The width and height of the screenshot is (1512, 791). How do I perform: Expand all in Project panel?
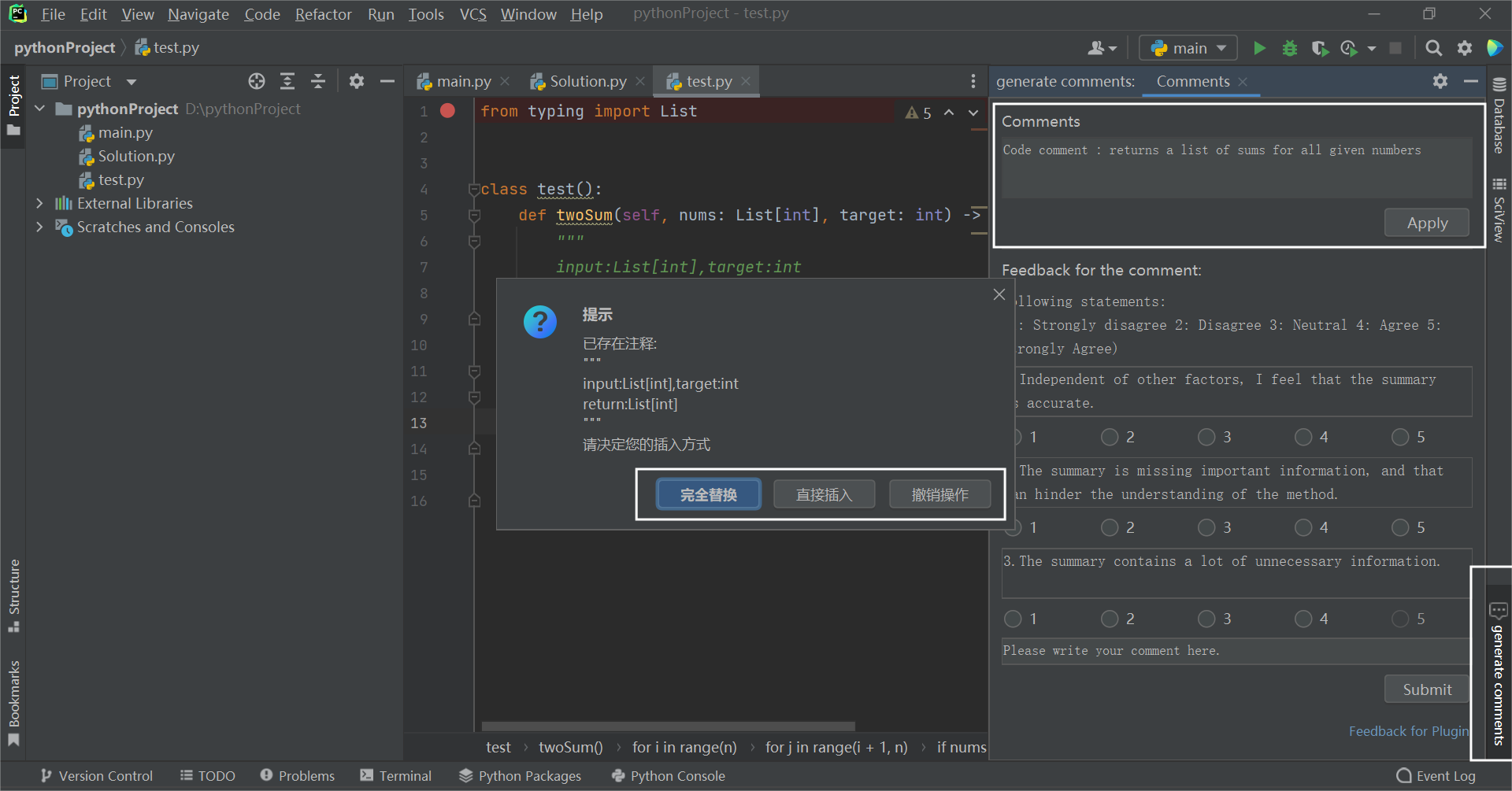(x=287, y=81)
